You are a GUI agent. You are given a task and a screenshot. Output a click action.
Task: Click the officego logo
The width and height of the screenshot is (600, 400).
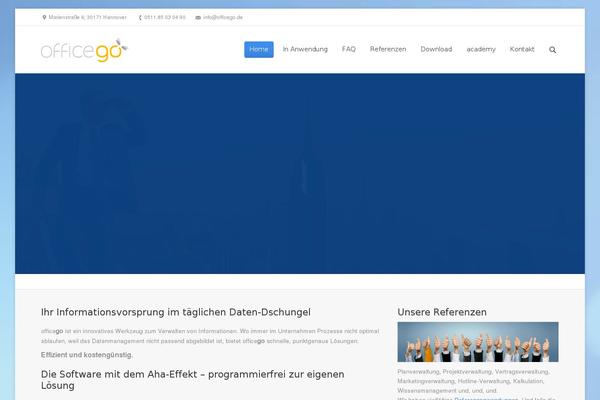[x=84, y=51]
